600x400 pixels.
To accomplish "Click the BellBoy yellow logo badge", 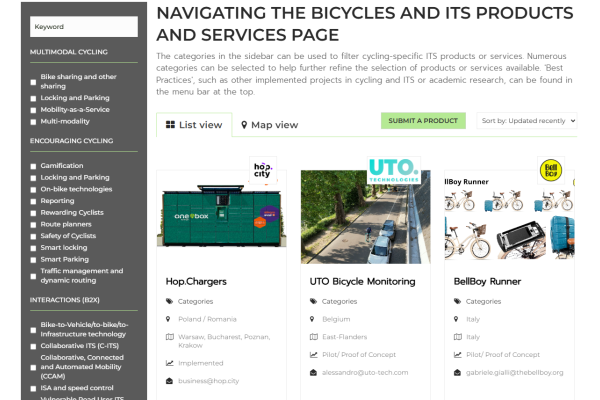I will 549,168.
